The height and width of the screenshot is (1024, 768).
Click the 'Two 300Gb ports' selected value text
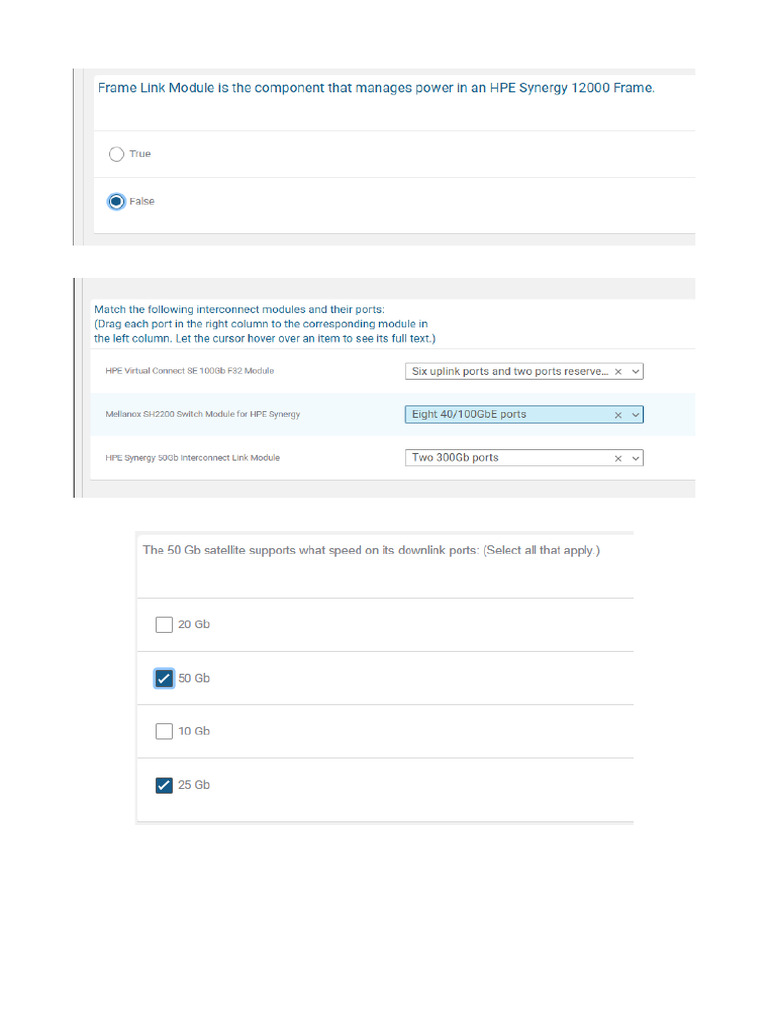point(455,458)
